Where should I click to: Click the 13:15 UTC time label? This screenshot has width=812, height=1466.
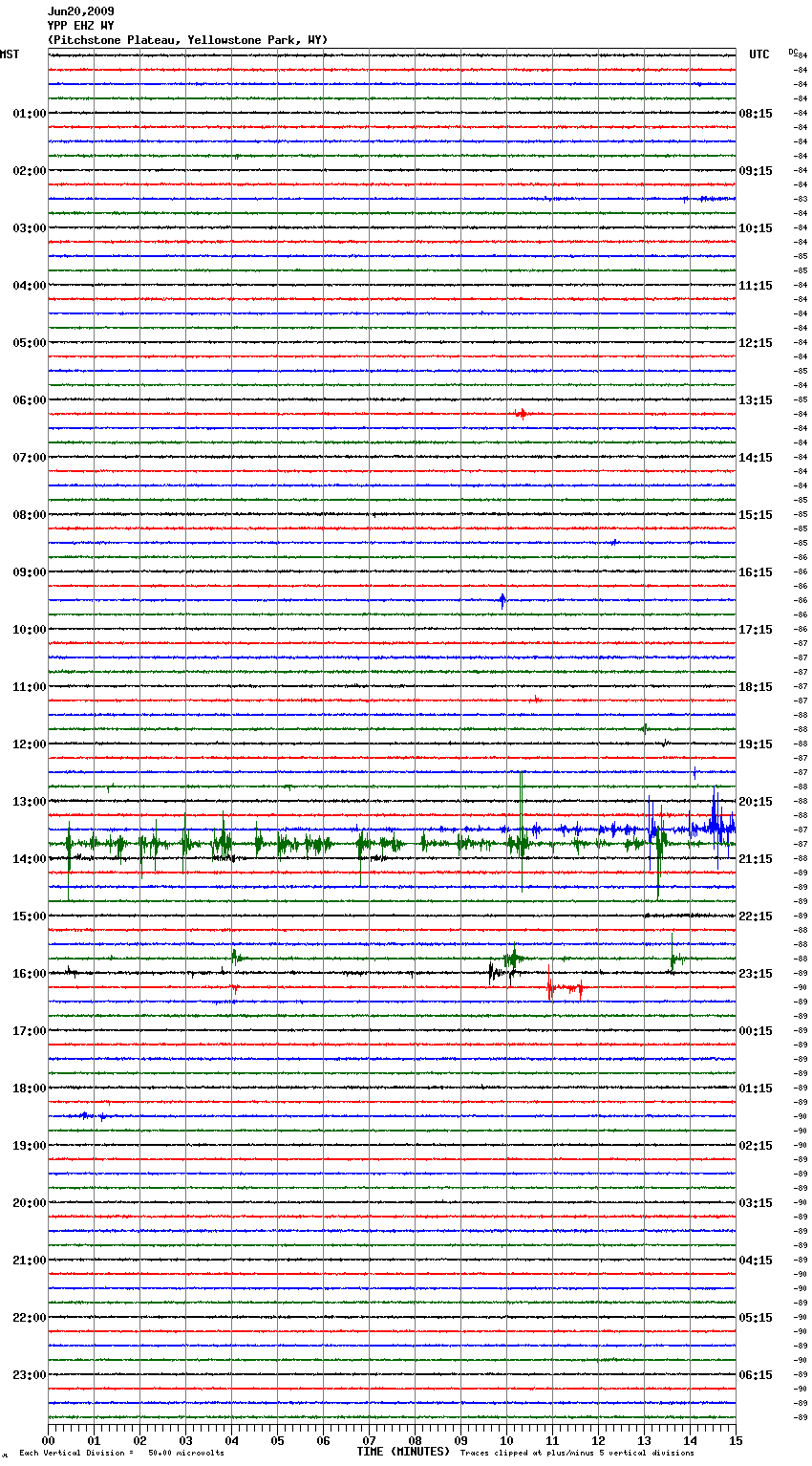pos(756,400)
